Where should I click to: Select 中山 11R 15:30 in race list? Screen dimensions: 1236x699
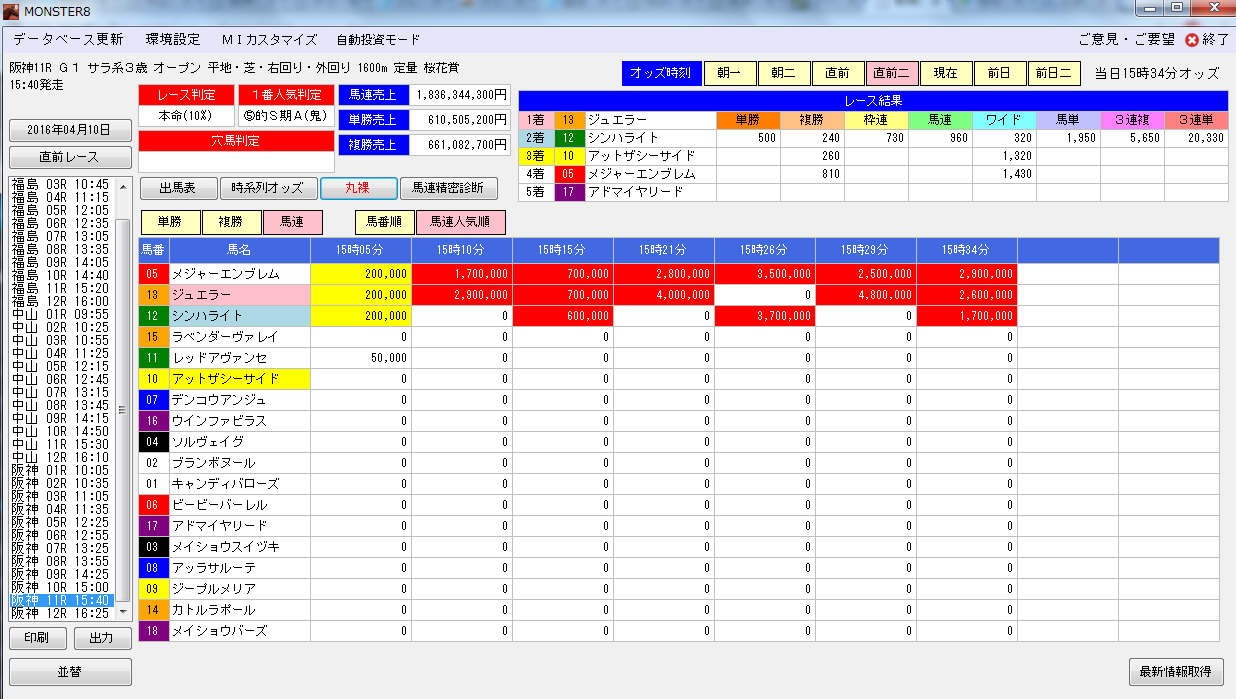[x=60, y=443]
